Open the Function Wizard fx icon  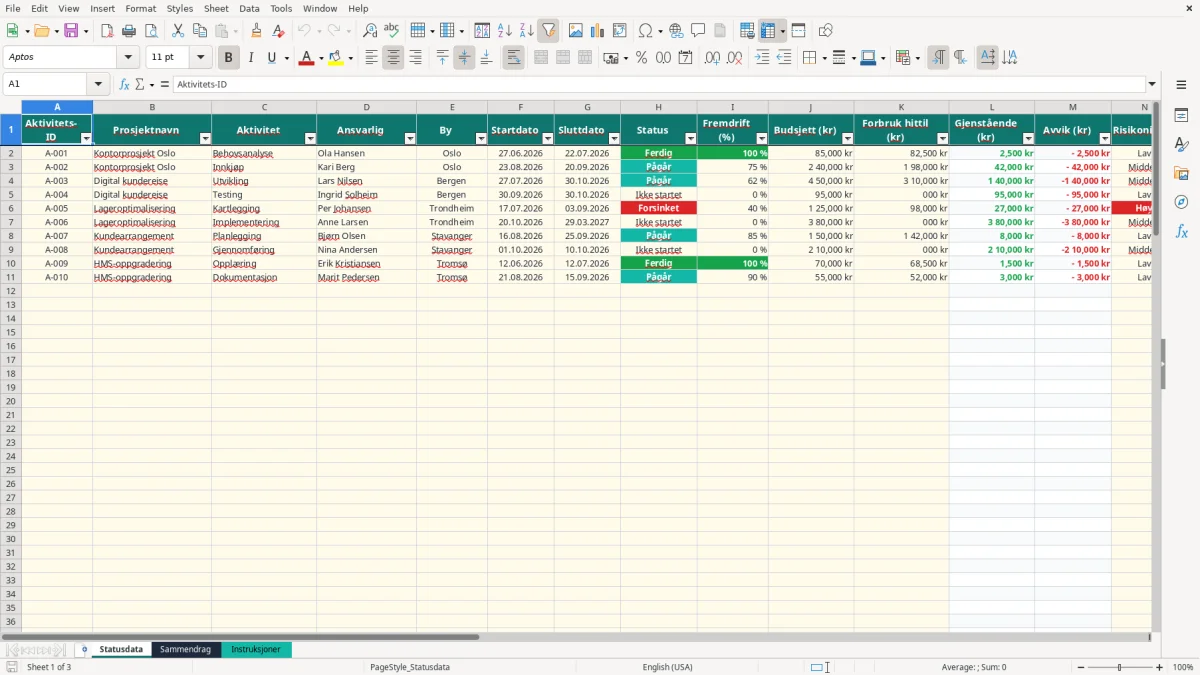point(125,84)
